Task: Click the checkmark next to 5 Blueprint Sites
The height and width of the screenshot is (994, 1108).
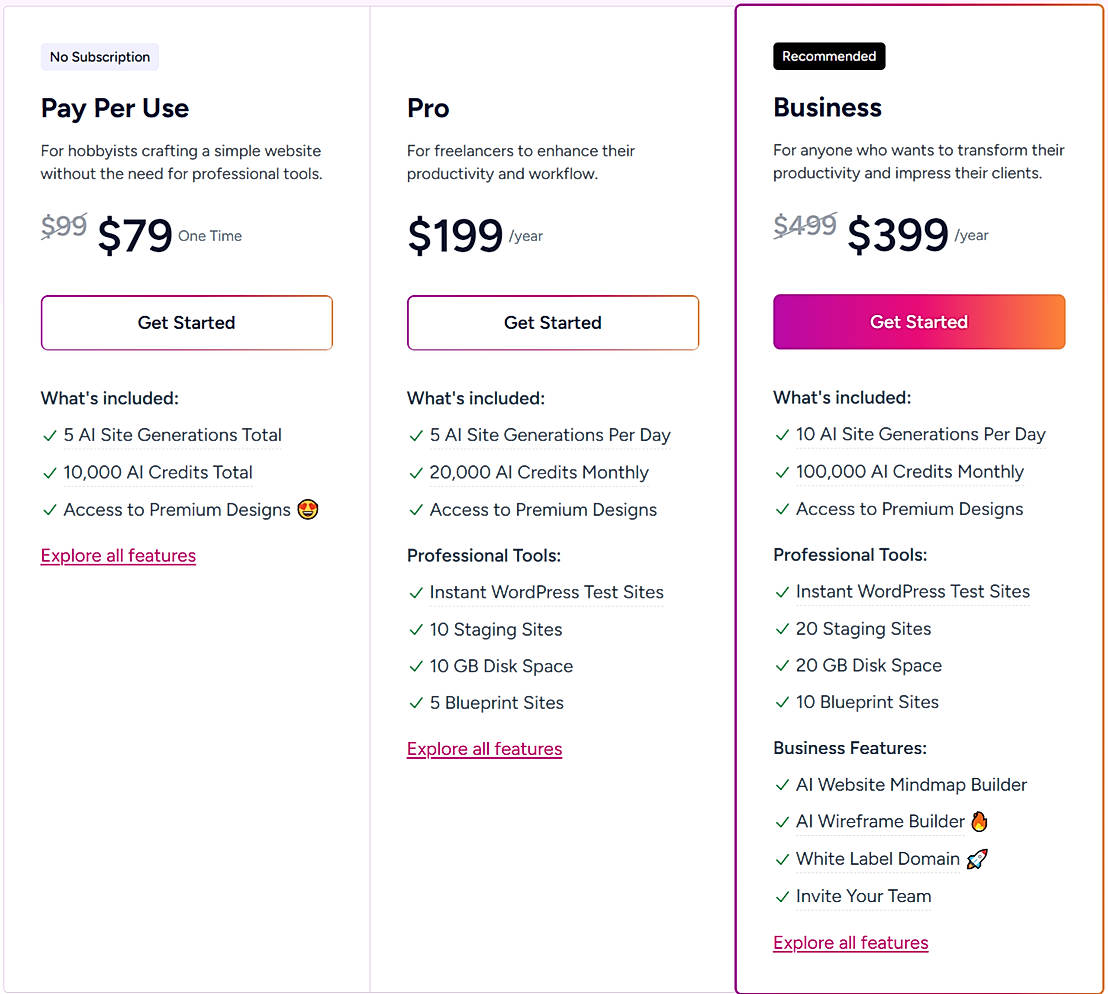Action: [416, 704]
